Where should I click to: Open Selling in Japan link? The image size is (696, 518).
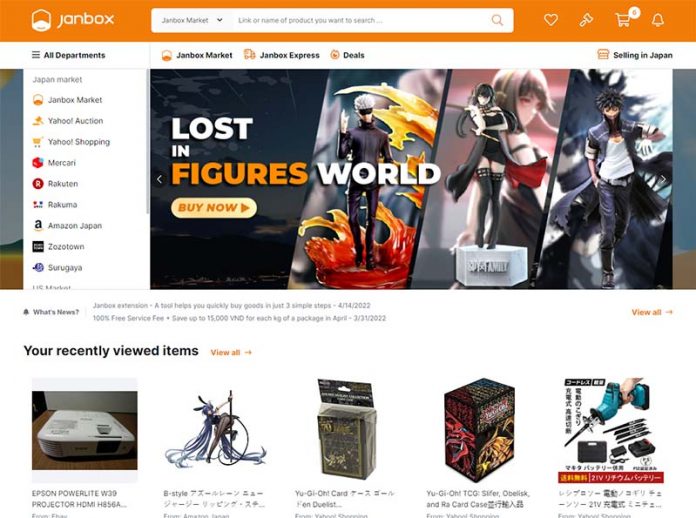(635, 55)
